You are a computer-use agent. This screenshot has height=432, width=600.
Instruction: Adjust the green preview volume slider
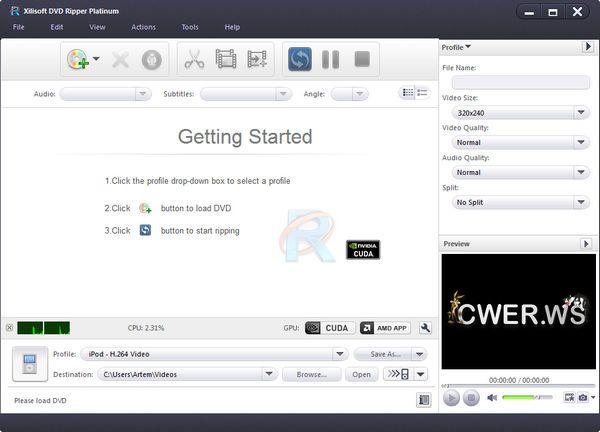click(526, 398)
